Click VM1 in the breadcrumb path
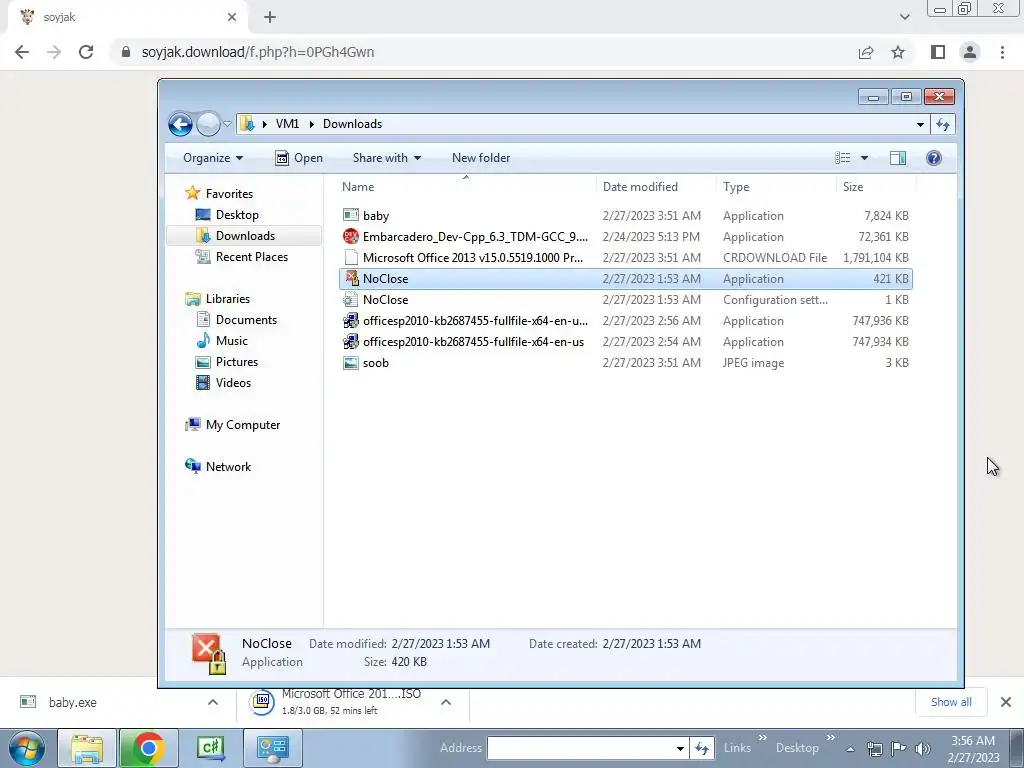Screen dimensions: 1024x768 pos(287,124)
